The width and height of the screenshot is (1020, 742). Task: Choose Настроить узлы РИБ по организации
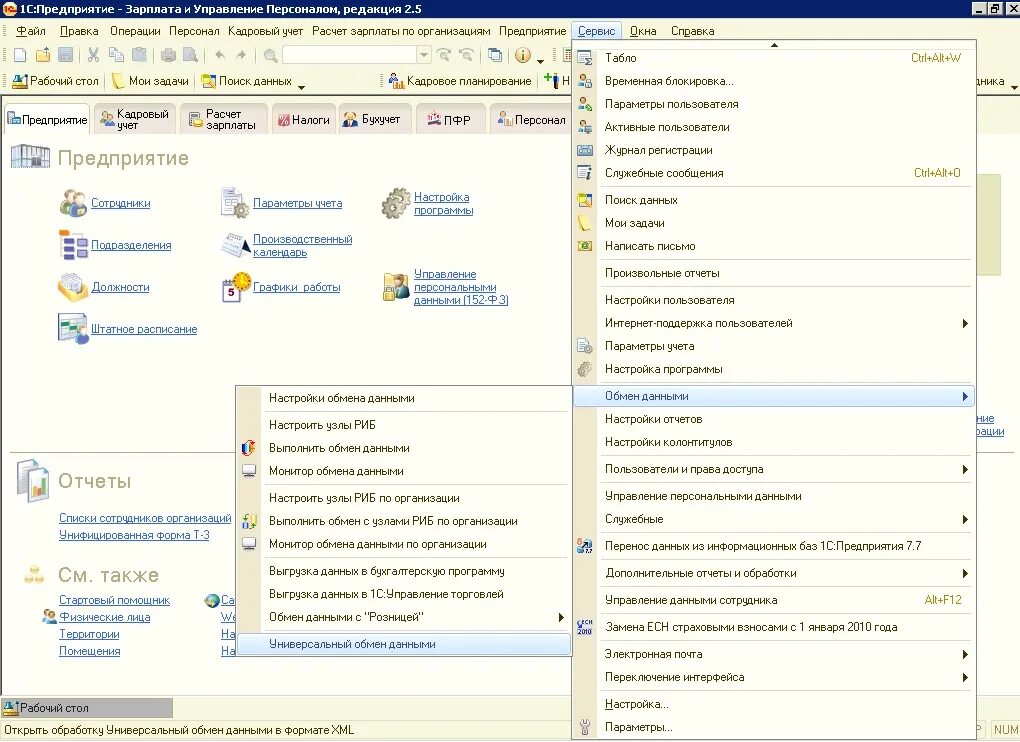click(x=404, y=498)
